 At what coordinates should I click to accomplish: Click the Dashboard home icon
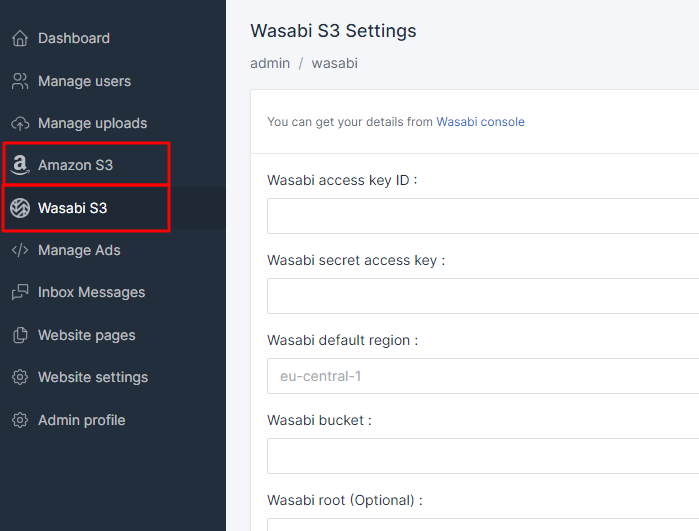pos(20,38)
